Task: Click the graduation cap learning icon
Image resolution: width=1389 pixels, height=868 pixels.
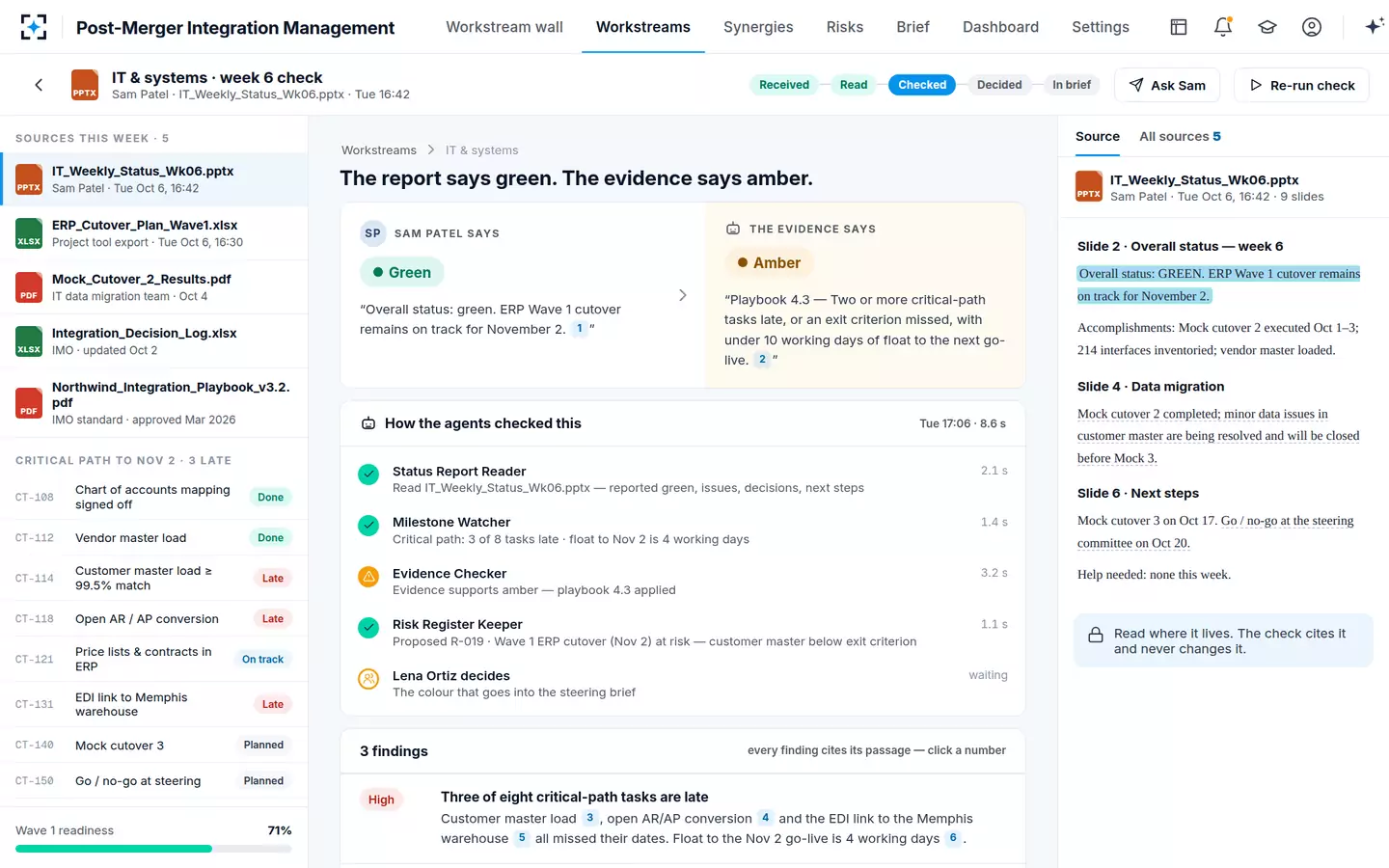Action: coord(1267,27)
